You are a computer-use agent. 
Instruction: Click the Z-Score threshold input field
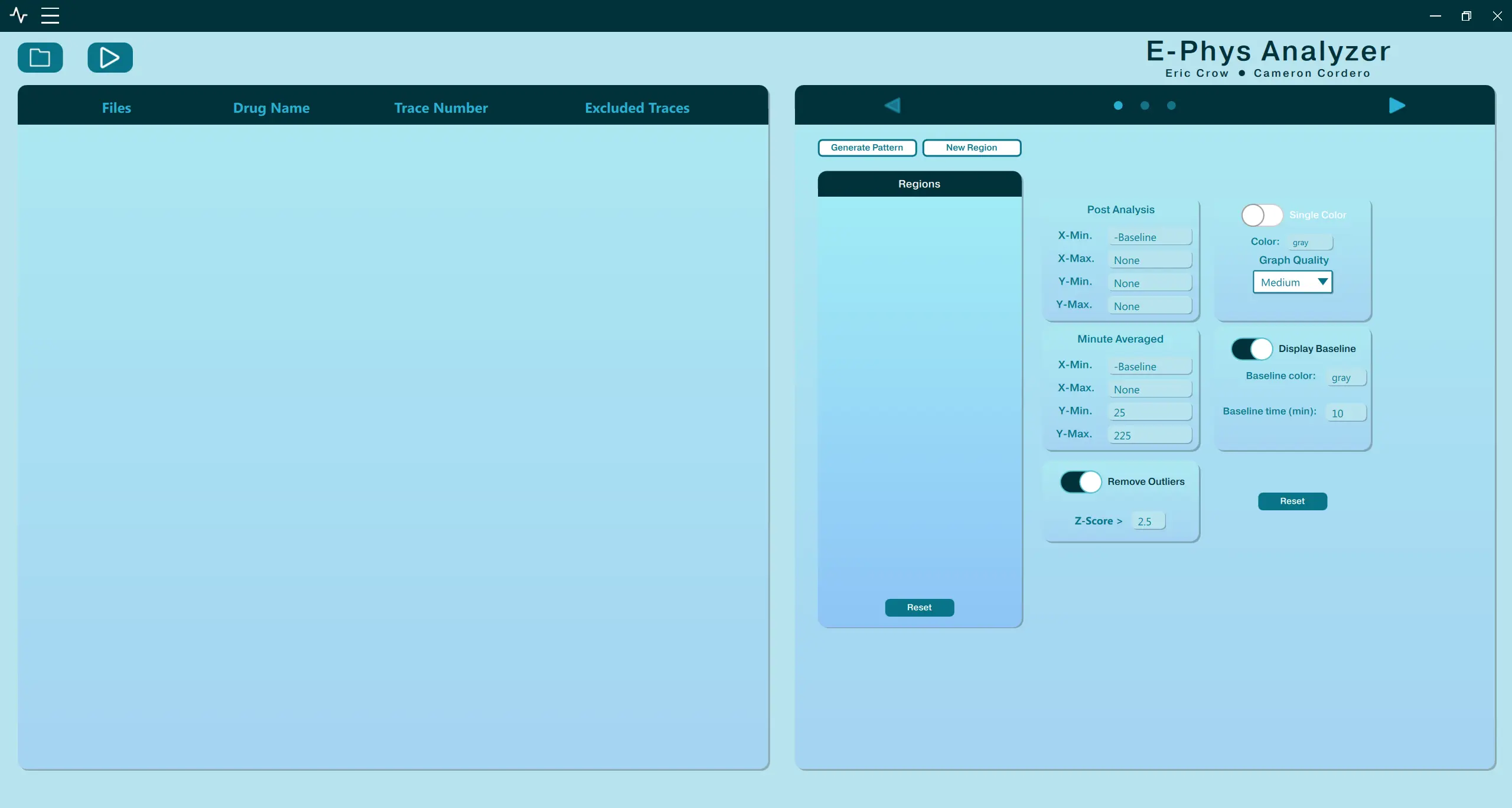(x=1148, y=521)
